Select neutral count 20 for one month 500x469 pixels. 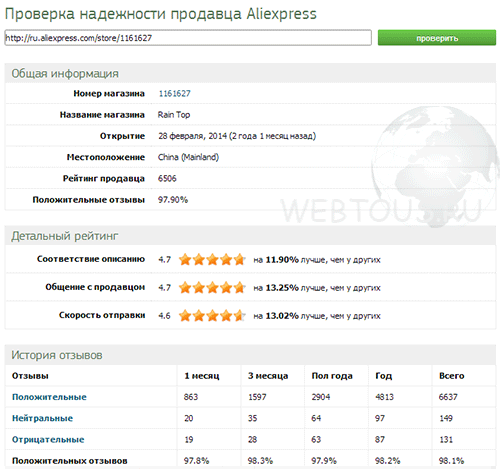189,418
